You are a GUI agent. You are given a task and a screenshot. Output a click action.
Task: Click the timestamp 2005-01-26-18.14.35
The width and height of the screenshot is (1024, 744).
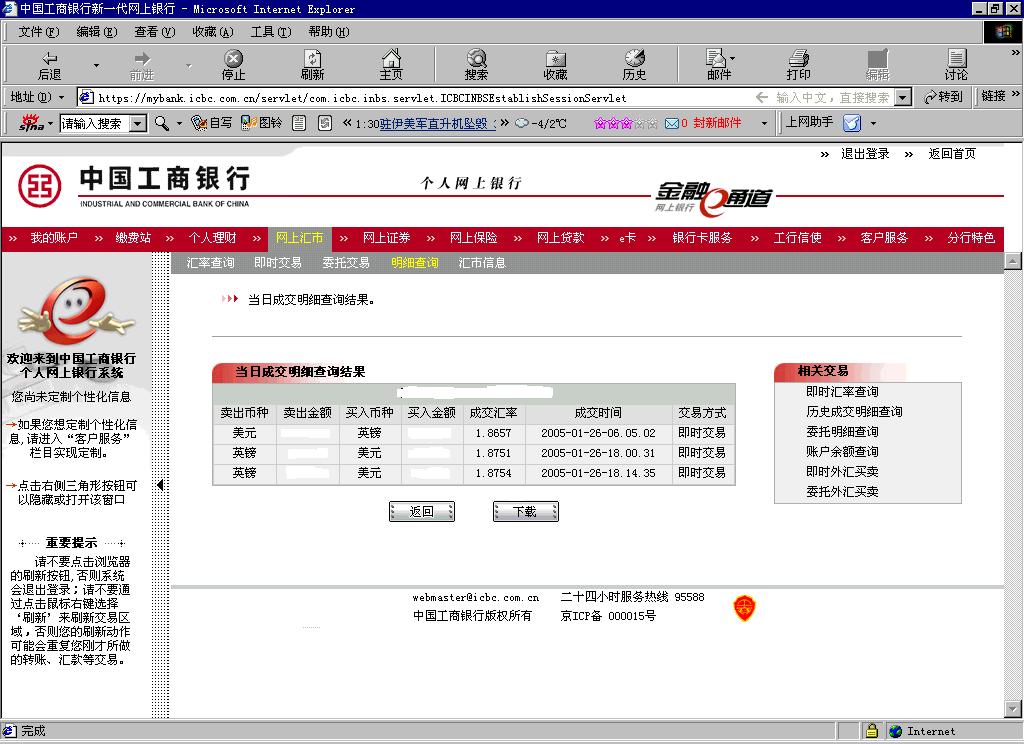click(x=598, y=473)
